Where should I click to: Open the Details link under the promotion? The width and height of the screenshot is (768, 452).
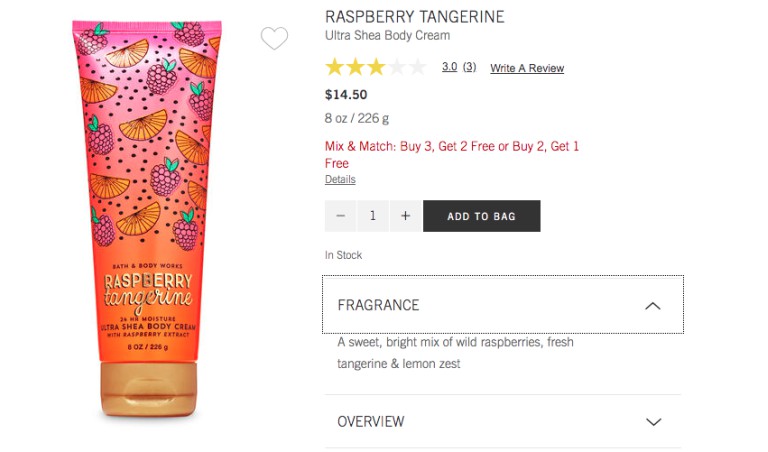coord(340,180)
